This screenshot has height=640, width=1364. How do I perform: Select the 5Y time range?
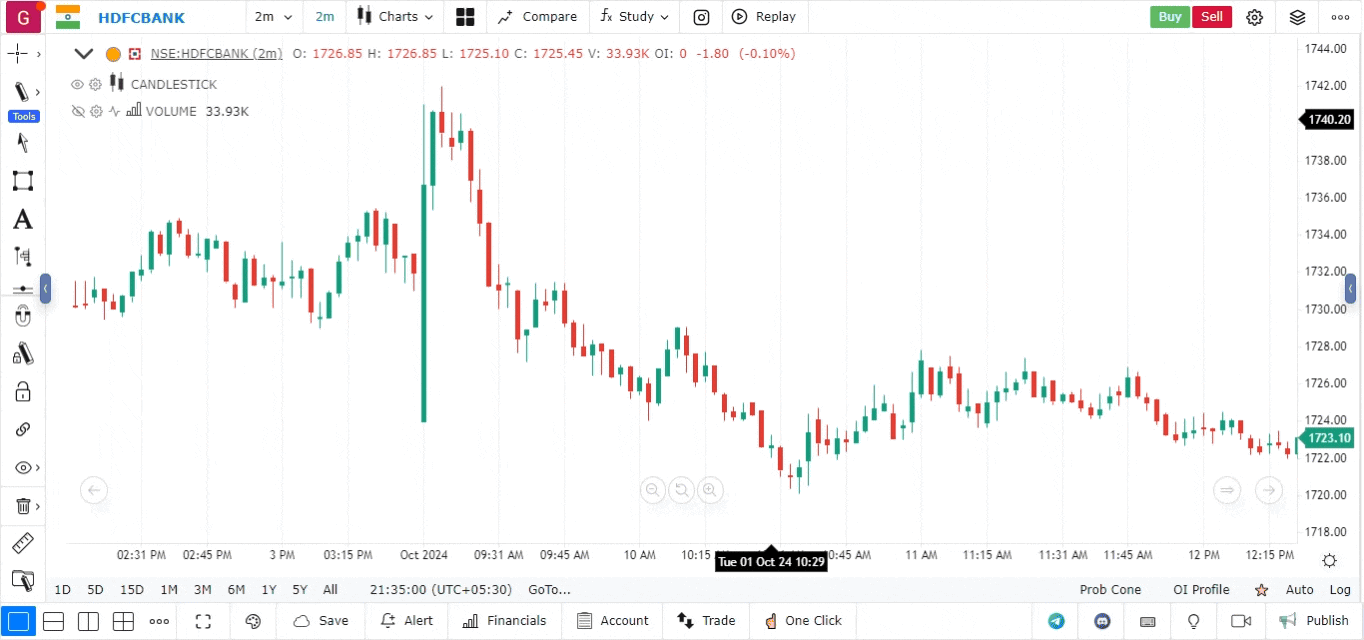[300, 590]
